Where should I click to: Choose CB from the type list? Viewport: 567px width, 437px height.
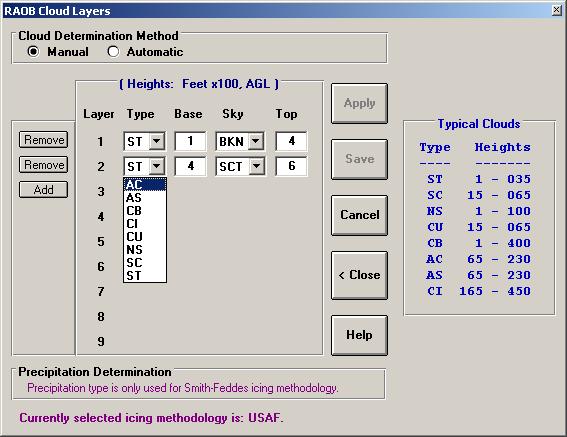click(x=145, y=211)
